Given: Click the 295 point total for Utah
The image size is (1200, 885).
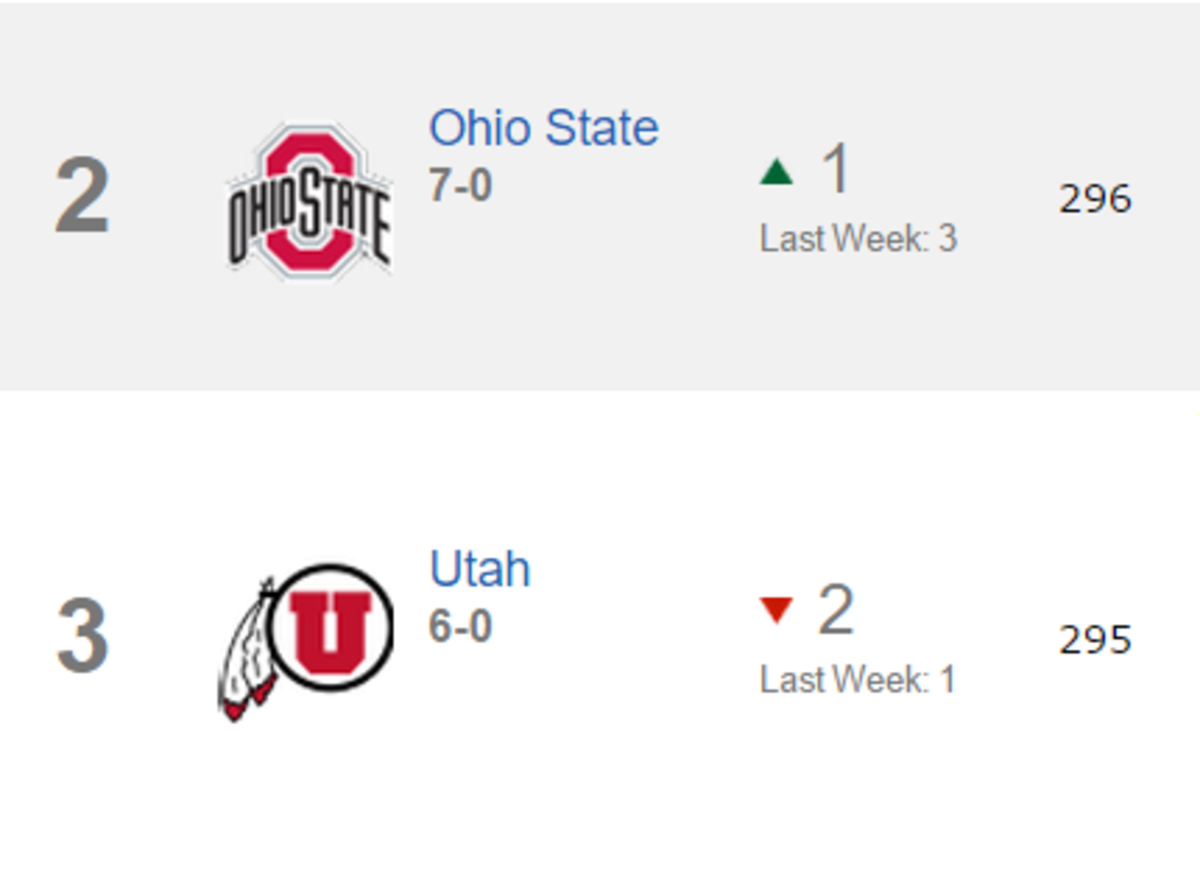Looking at the screenshot, I should [1097, 640].
